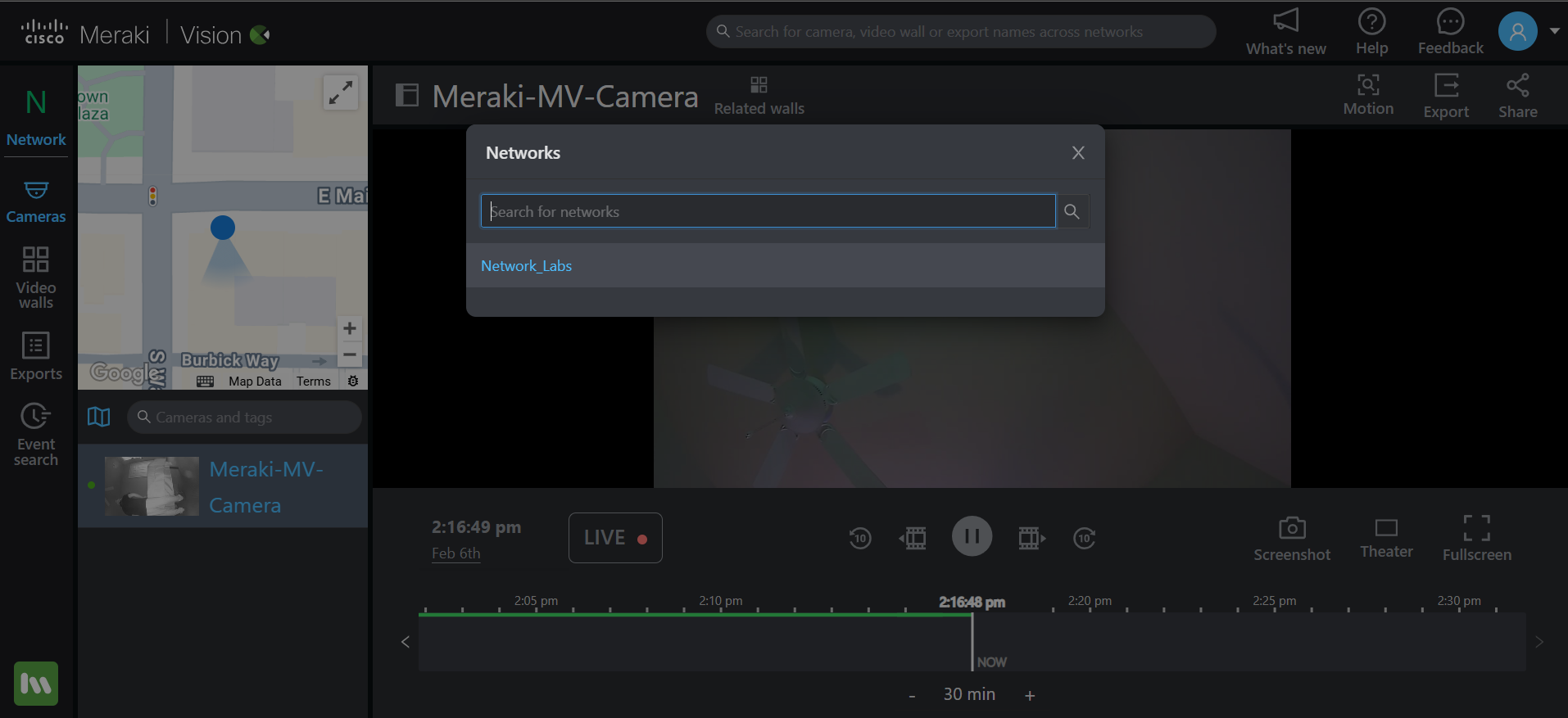Open Motion search tool
Viewport: 1568px width, 718px height.
(x=1368, y=95)
